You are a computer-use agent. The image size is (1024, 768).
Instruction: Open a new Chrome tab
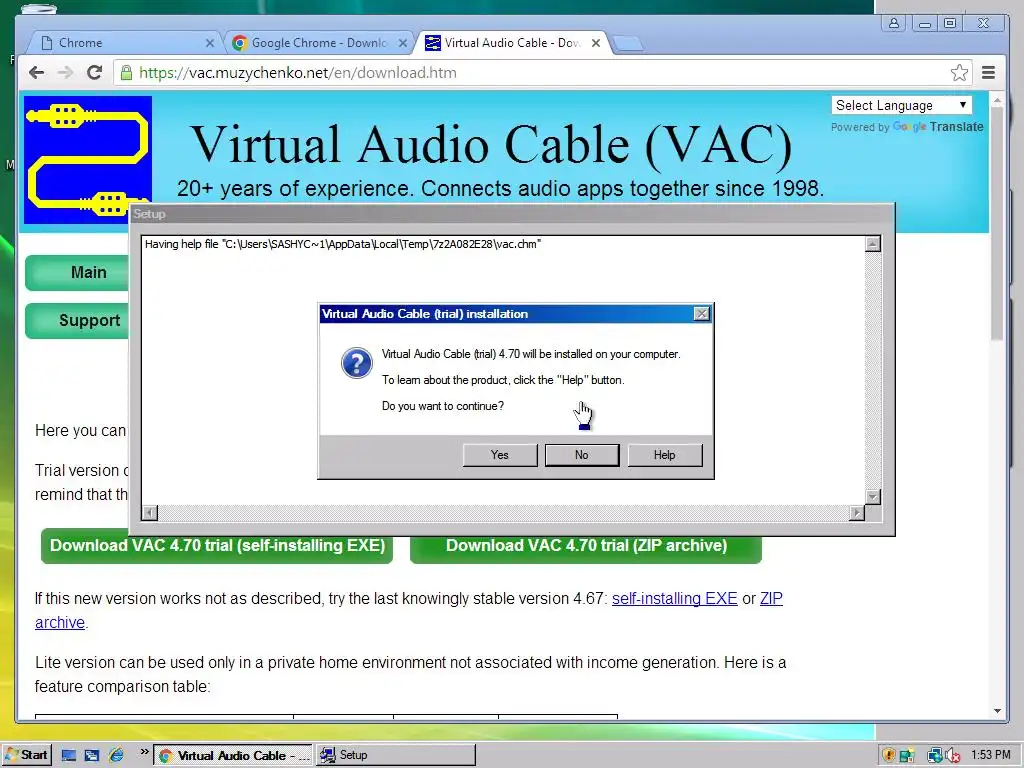pos(629,44)
